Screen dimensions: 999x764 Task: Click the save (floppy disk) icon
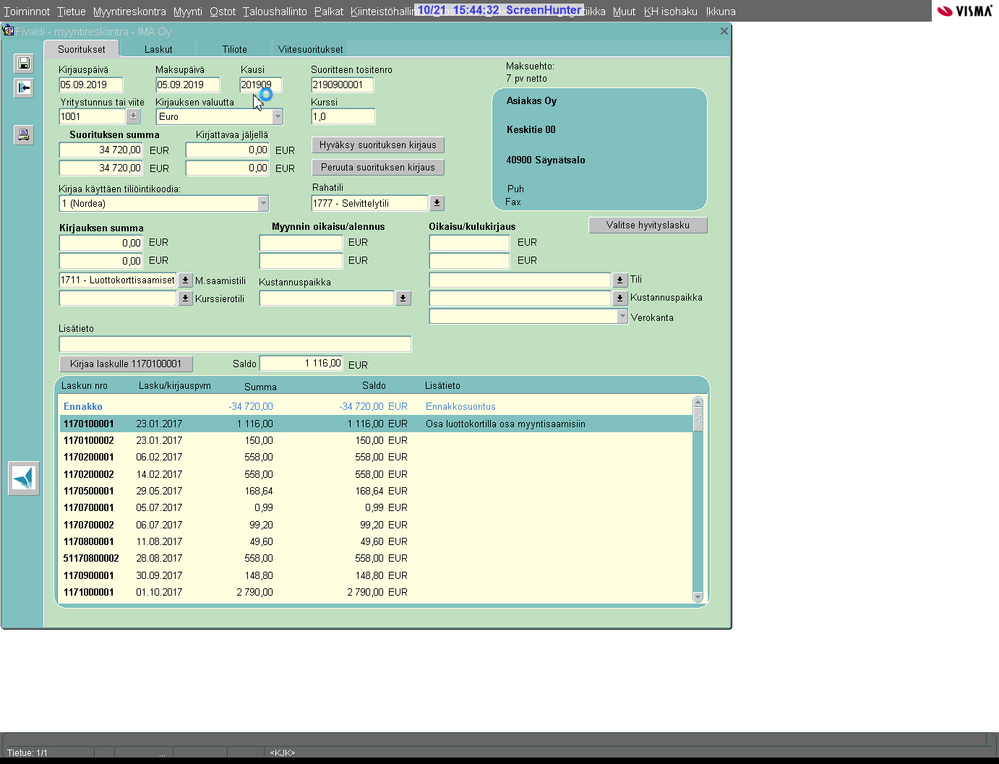[x=24, y=63]
